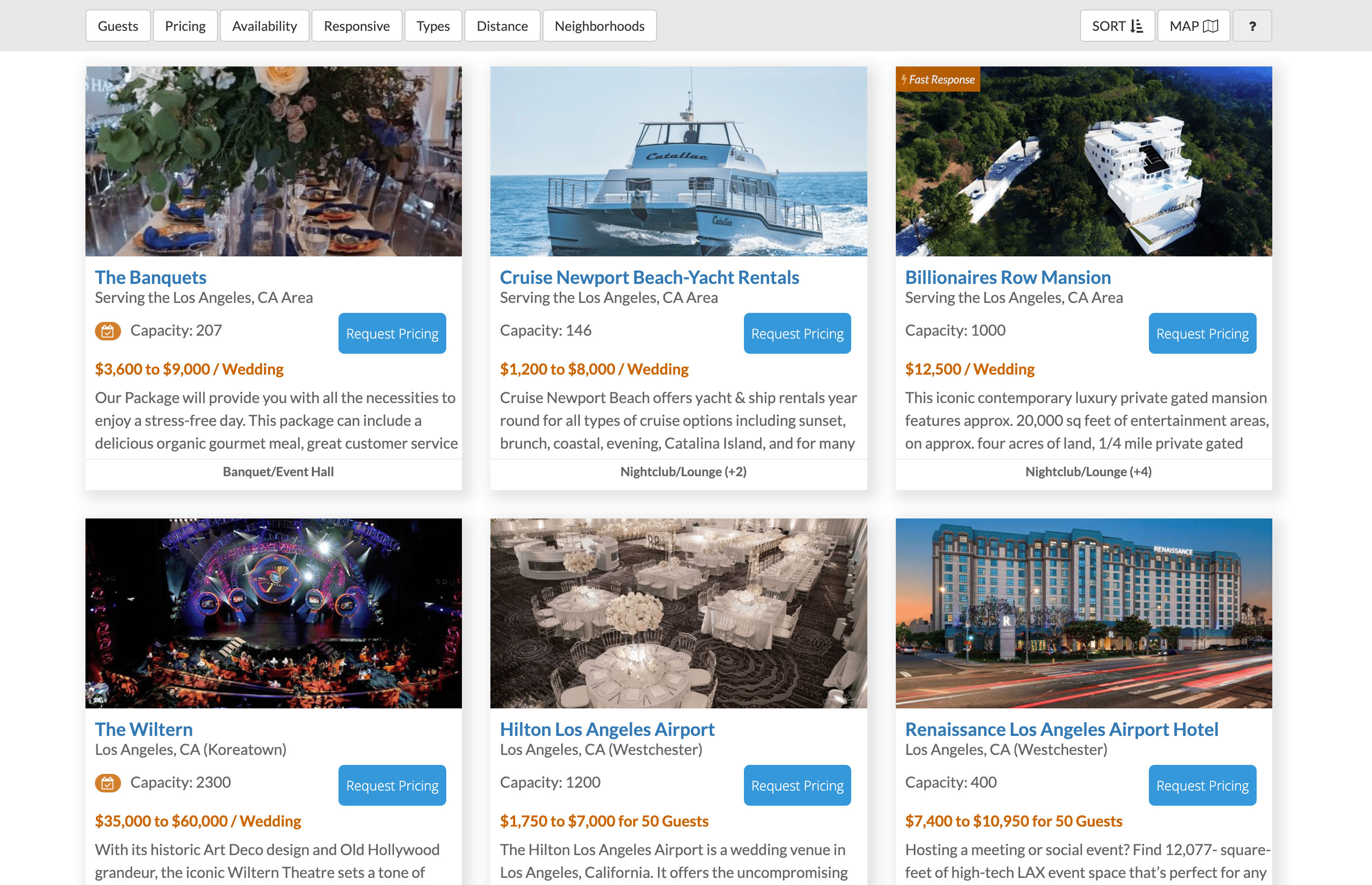Expand the Neighborhoods filter
The image size is (1372, 885).
point(599,26)
